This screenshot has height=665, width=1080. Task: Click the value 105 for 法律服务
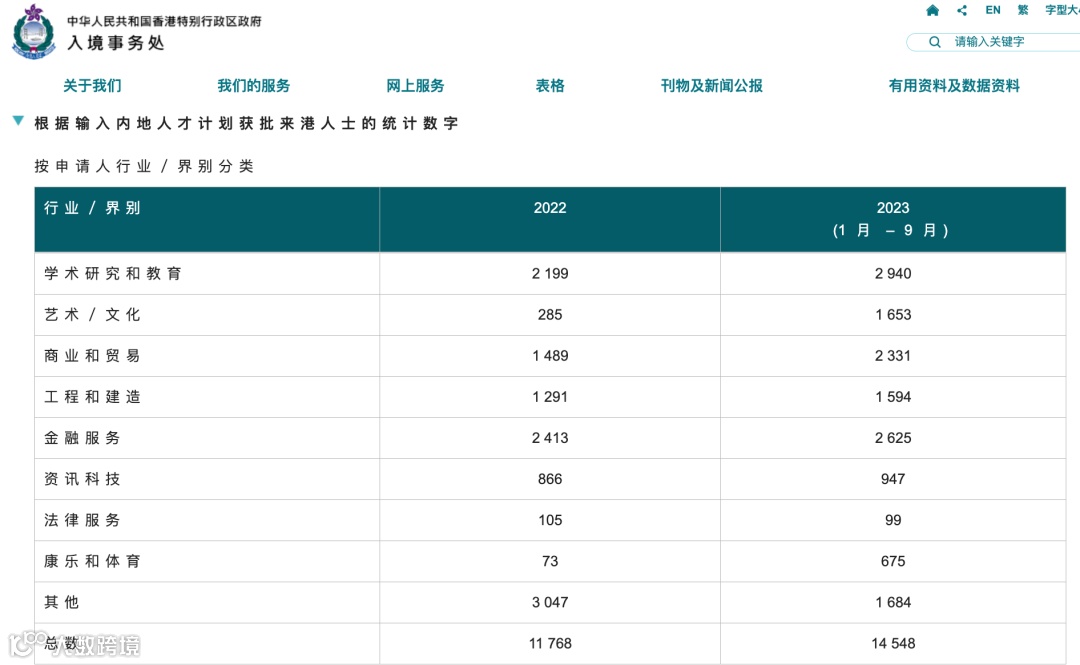coord(550,520)
